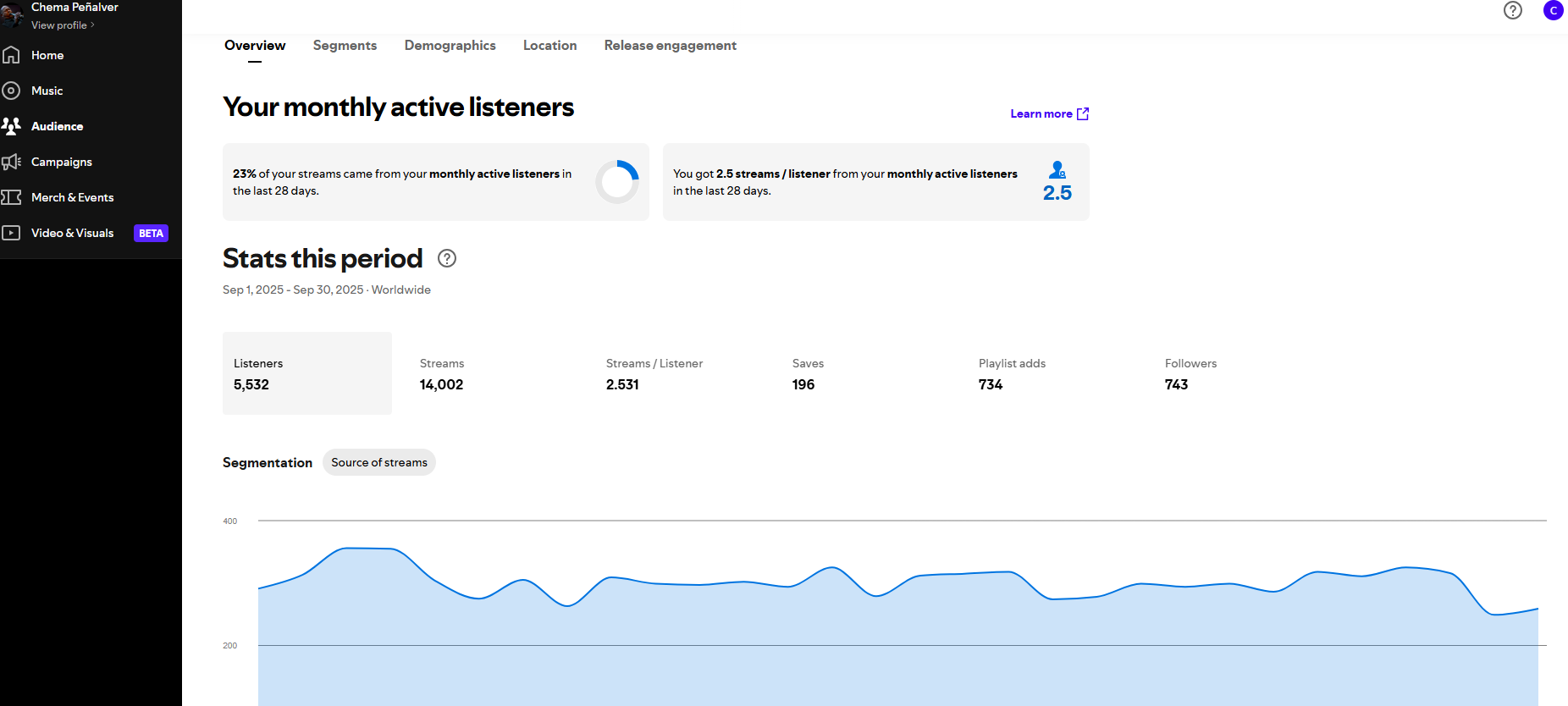Select the Source of streams segmentation chip

pos(378,462)
